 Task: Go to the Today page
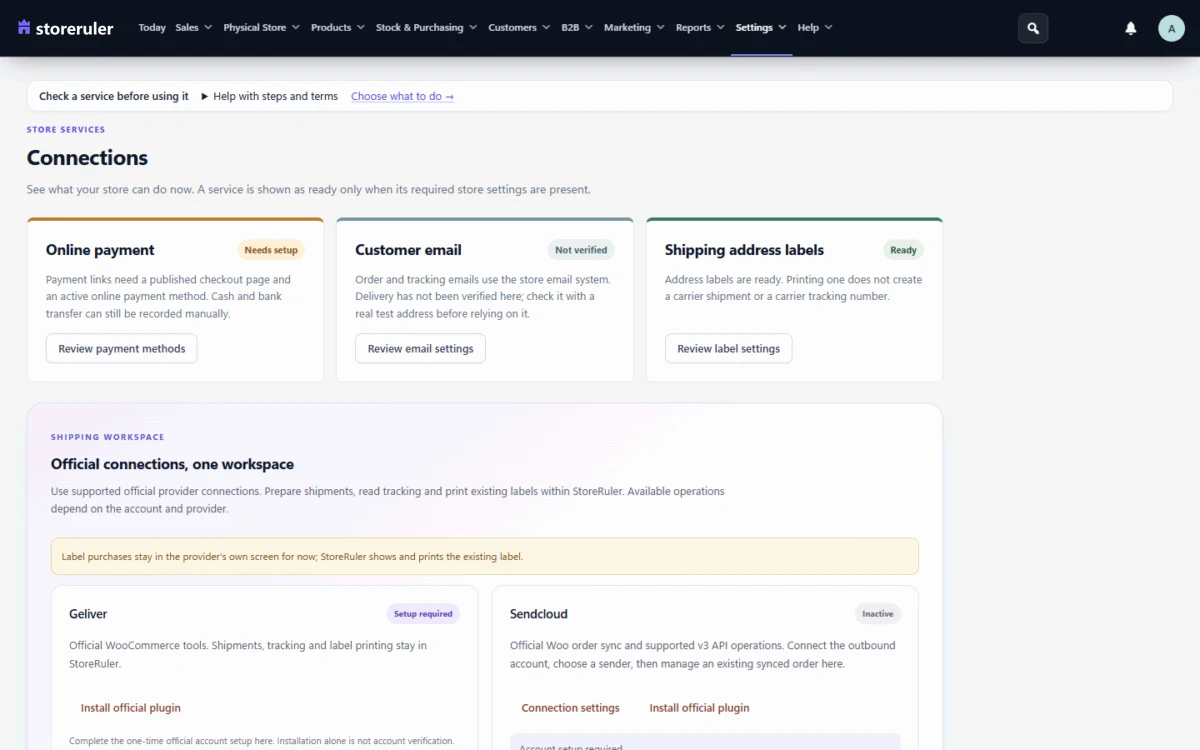click(x=152, y=28)
